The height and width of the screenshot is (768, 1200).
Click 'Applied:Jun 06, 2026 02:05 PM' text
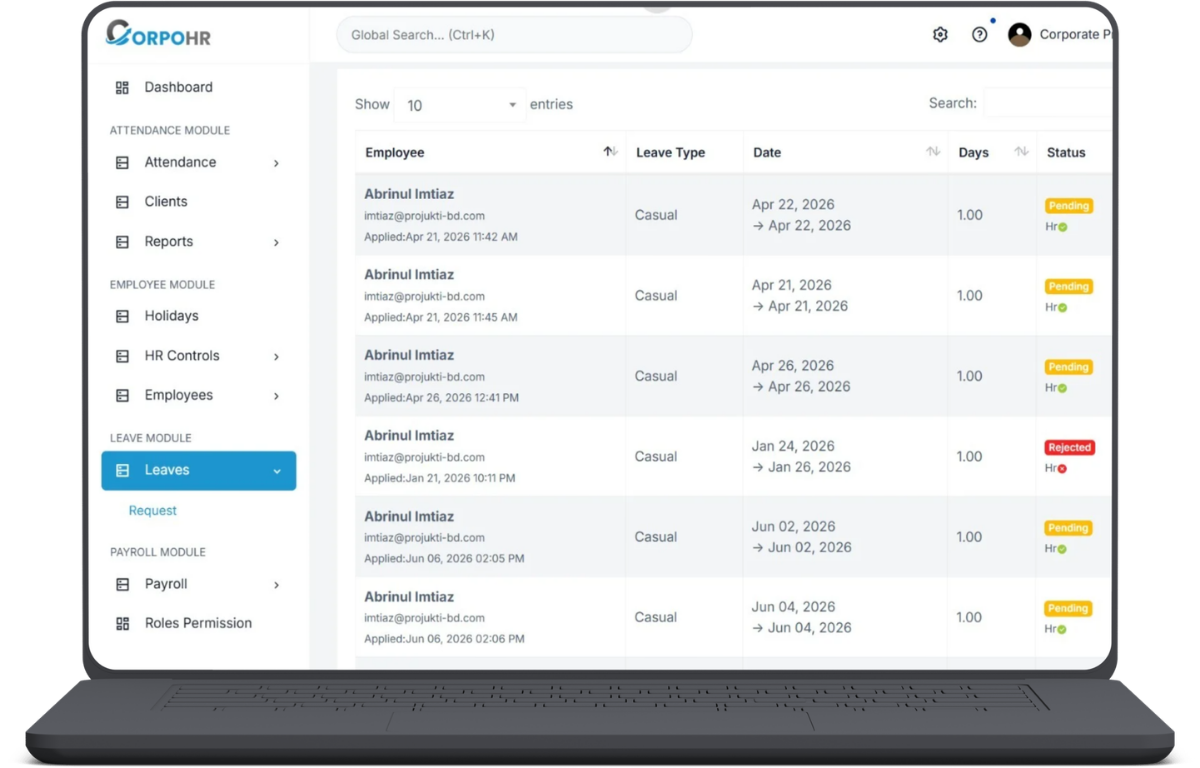(444, 559)
